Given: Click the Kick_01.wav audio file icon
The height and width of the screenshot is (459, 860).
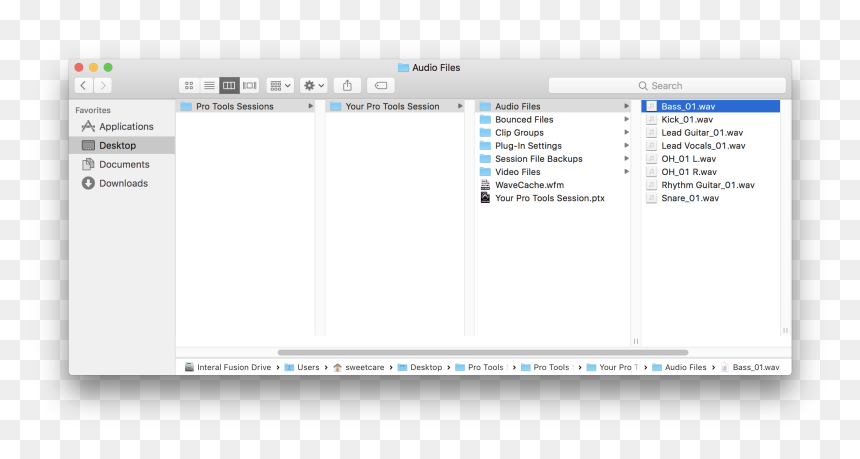Looking at the screenshot, I should coord(652,120).
